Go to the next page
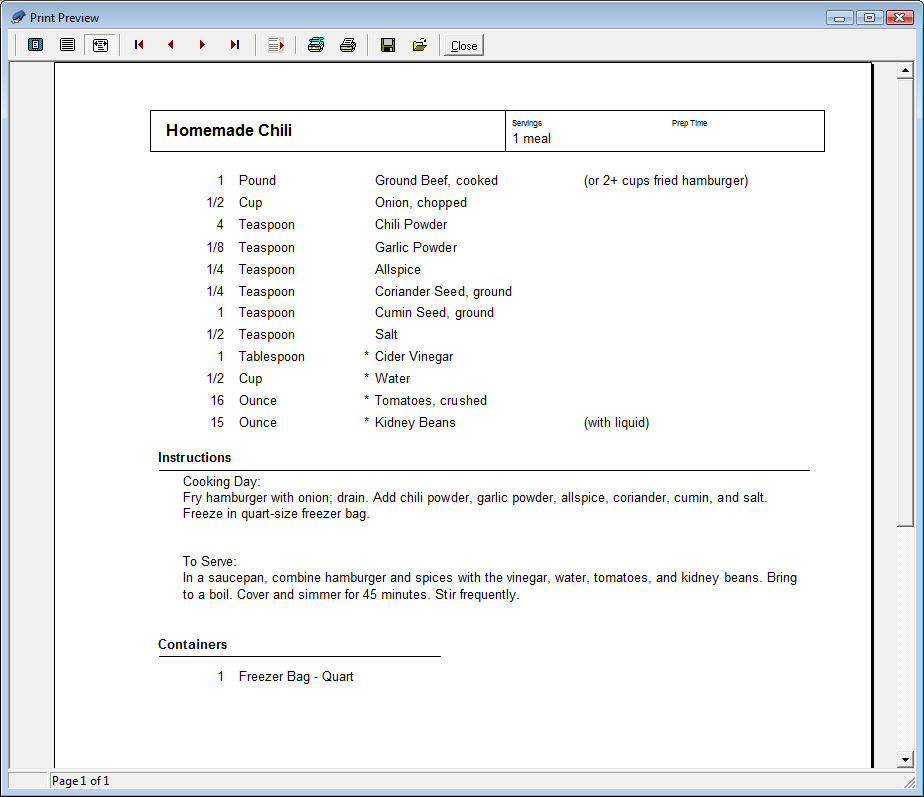 click(203, 45)
